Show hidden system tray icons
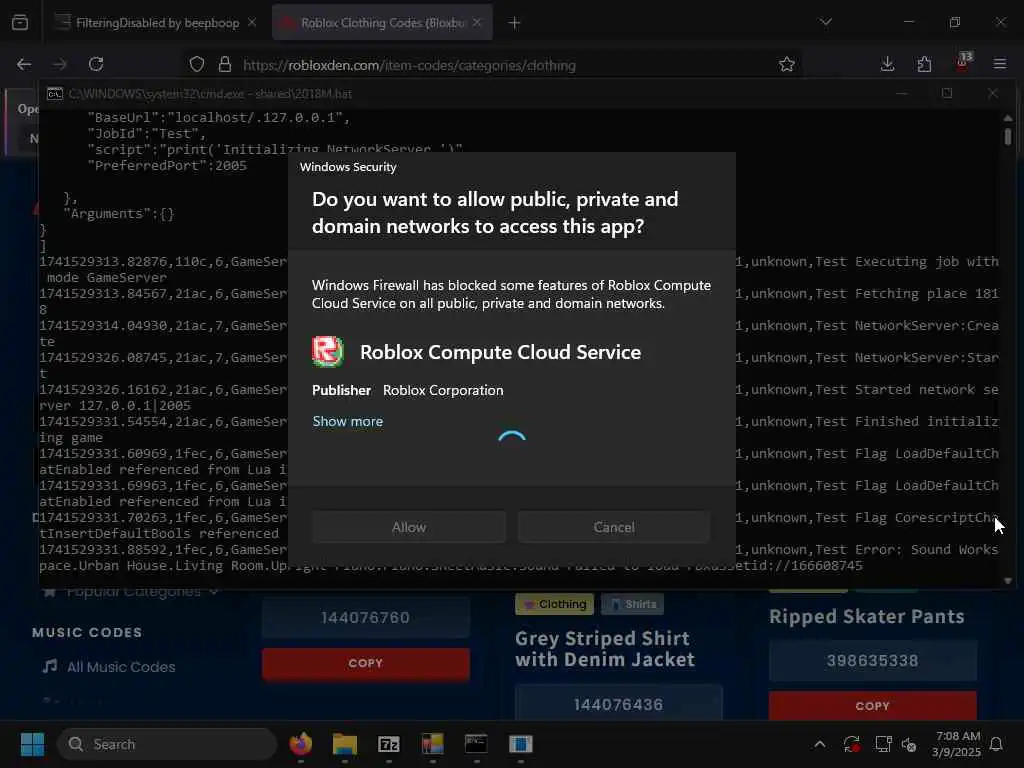 coord(820,744)
